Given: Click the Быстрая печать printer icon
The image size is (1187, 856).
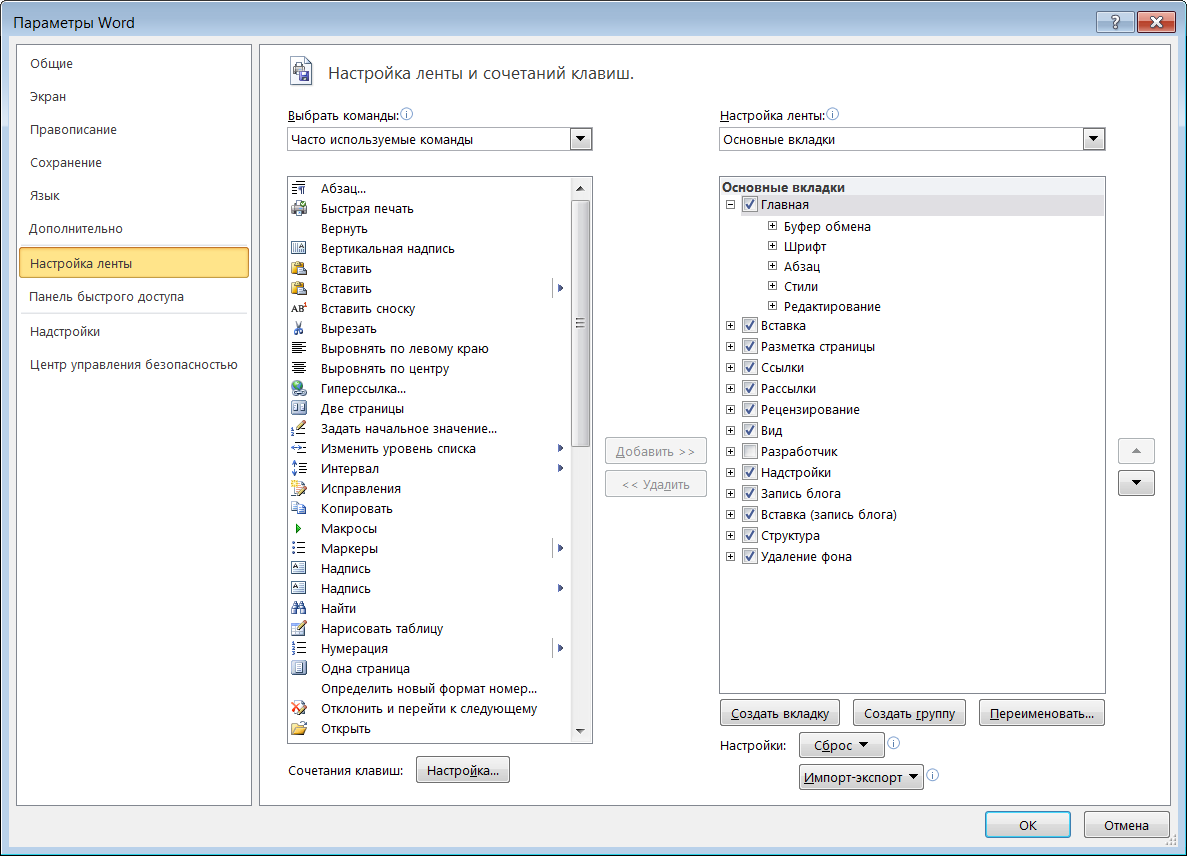Looking at the screenshot, I should pos(299,208).
